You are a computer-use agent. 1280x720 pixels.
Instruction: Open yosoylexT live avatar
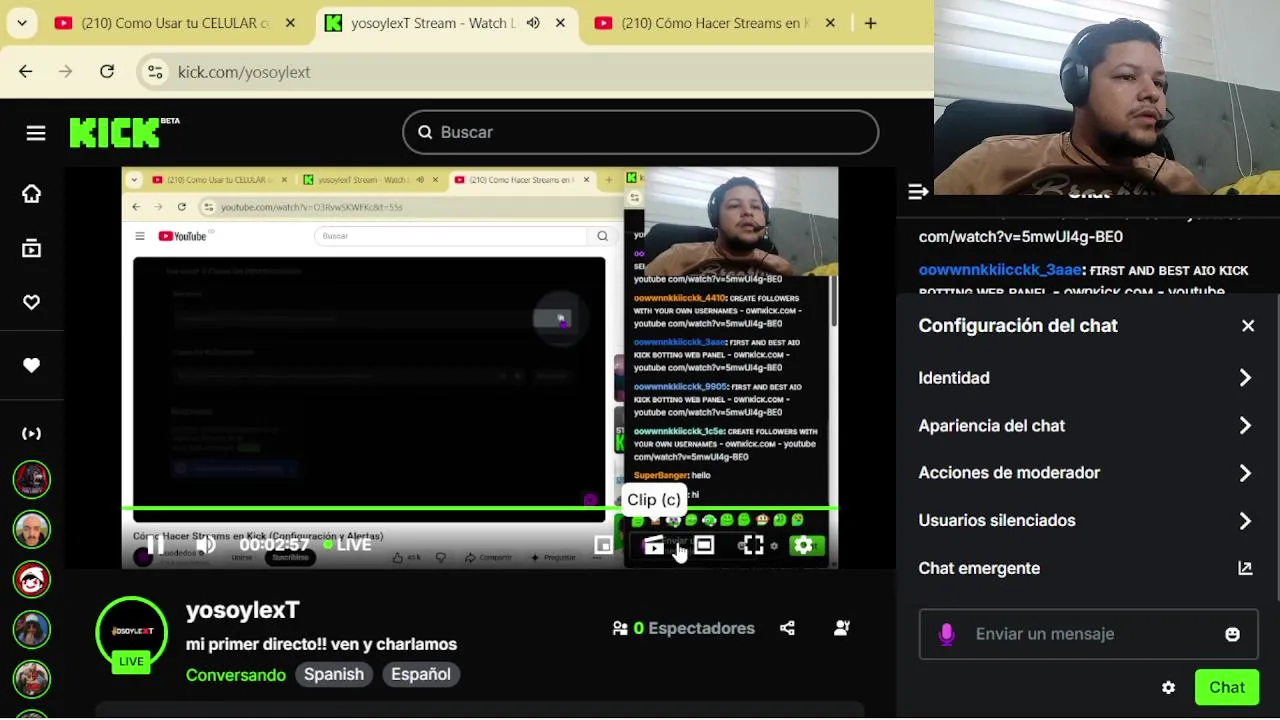pyautogui.click(x=132, y=632)
